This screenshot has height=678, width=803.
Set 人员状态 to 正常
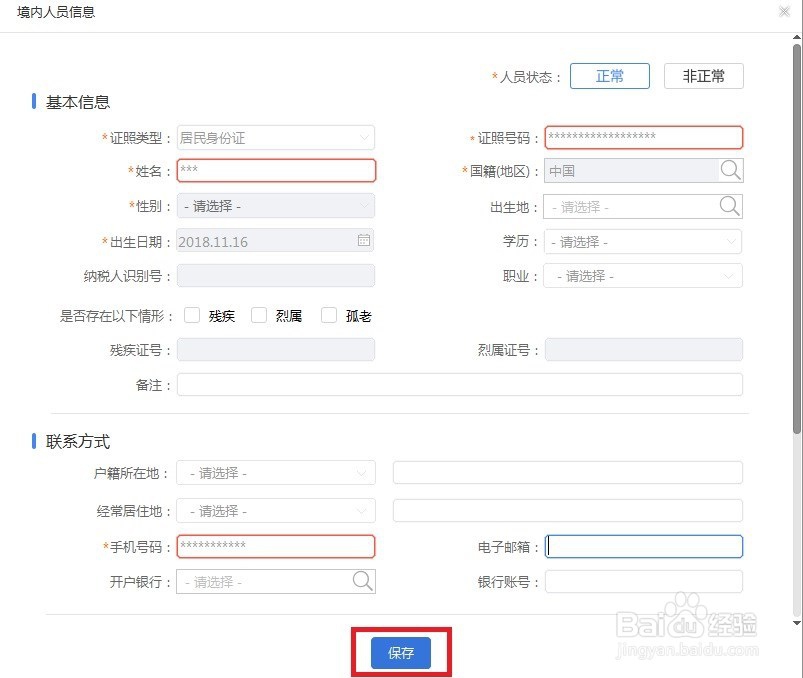(x=610, y=76)
